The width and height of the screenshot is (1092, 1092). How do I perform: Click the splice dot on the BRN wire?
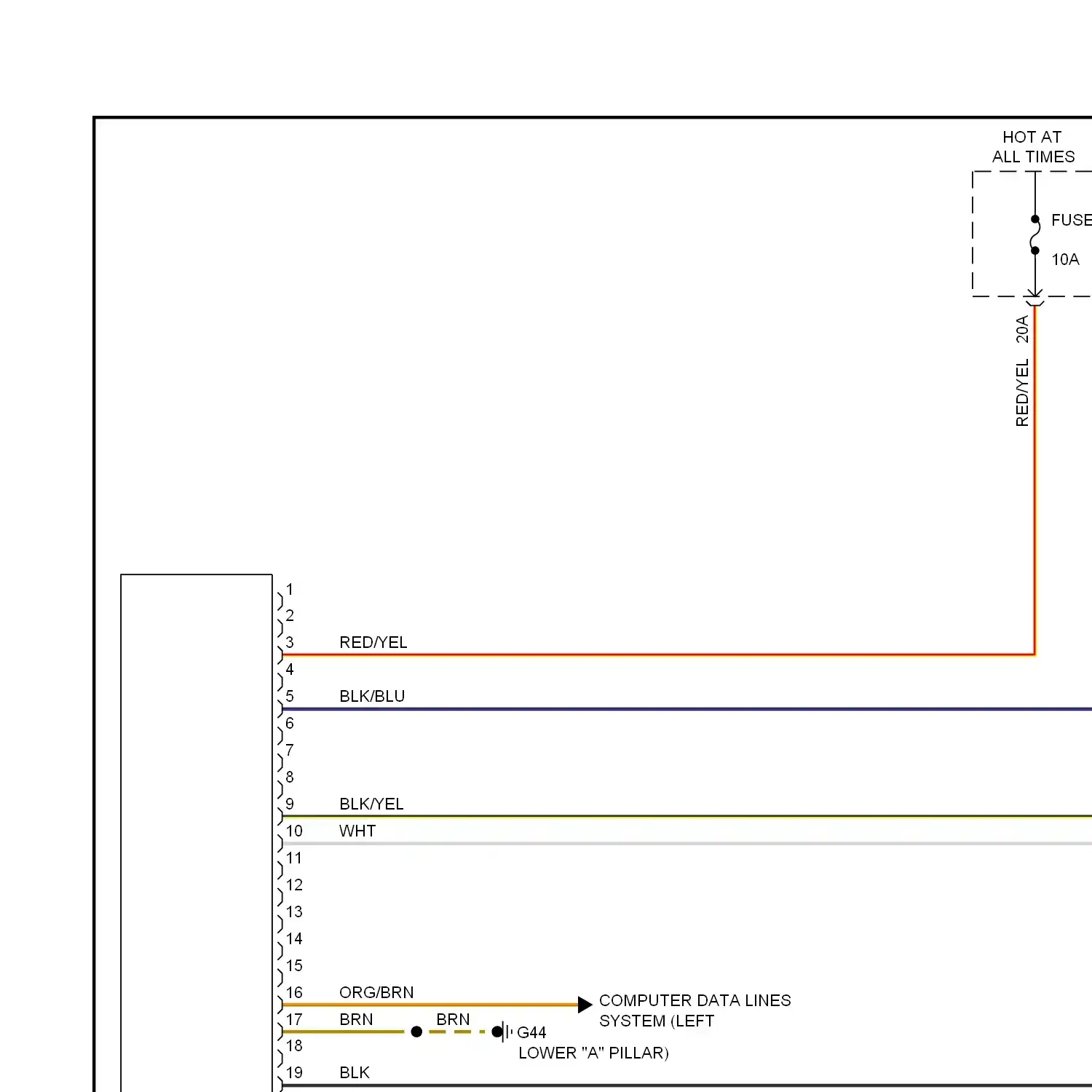tap(416, 1032)
